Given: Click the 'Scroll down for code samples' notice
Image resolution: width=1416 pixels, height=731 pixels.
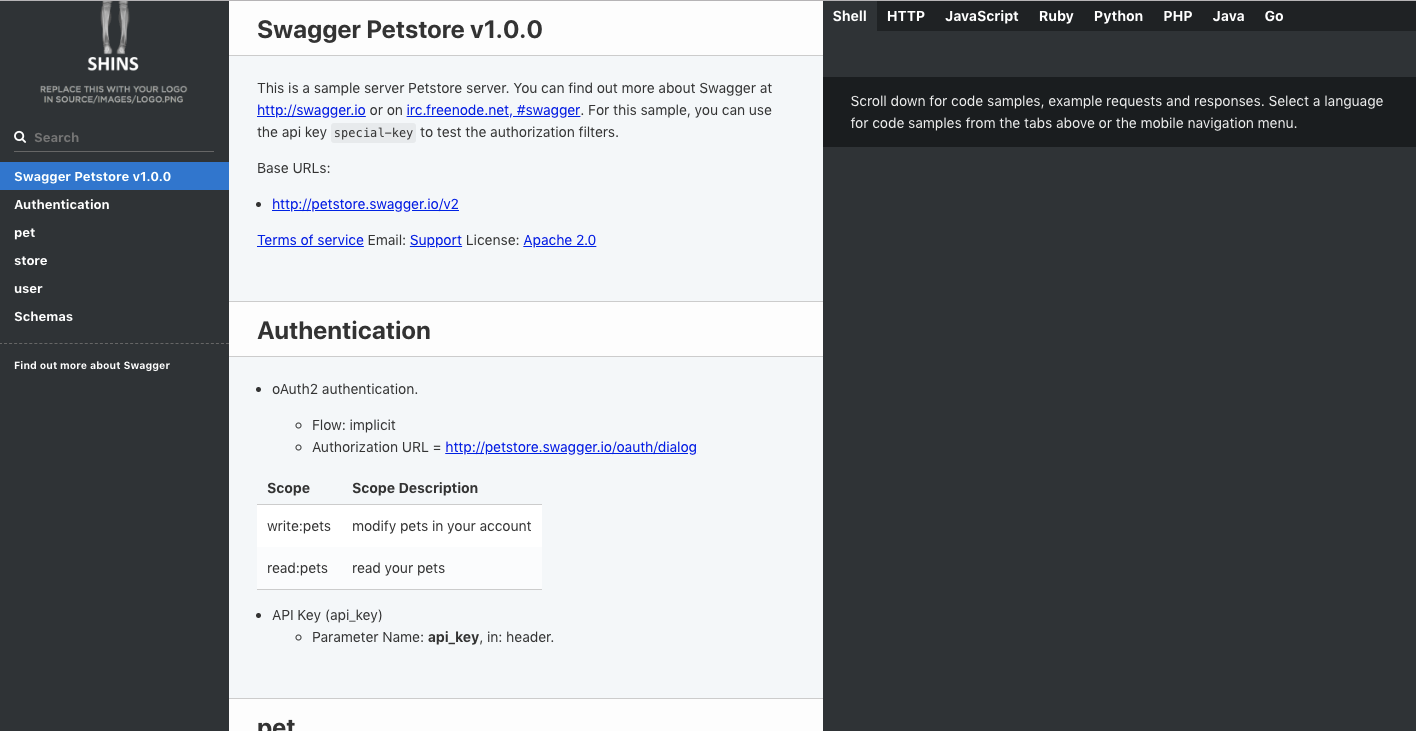Looking at the screenshot, I should pyautogui.click(x=1117, y=112).
